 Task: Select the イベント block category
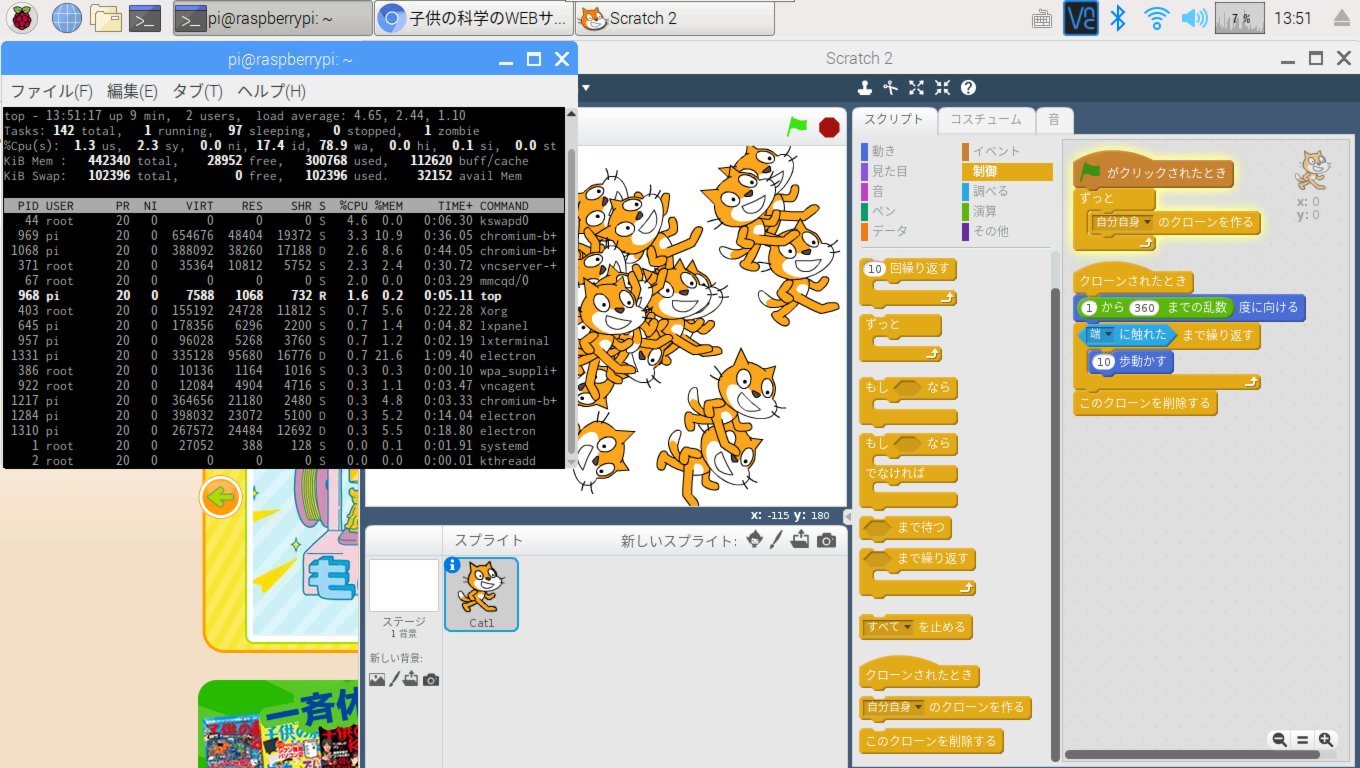click(996, 151)
